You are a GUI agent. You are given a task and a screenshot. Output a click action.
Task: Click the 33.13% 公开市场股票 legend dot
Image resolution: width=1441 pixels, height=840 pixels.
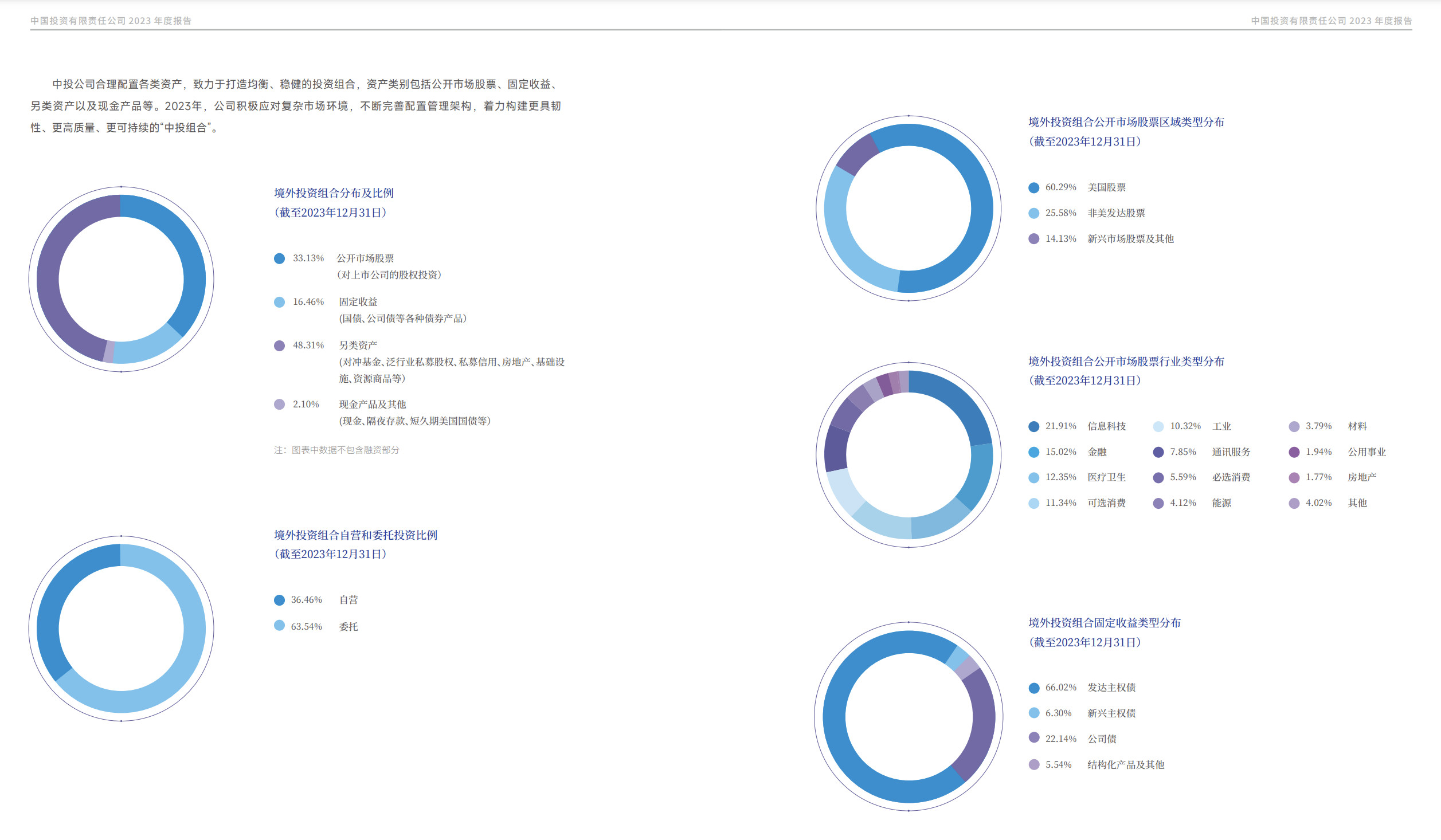coord(279,258)
